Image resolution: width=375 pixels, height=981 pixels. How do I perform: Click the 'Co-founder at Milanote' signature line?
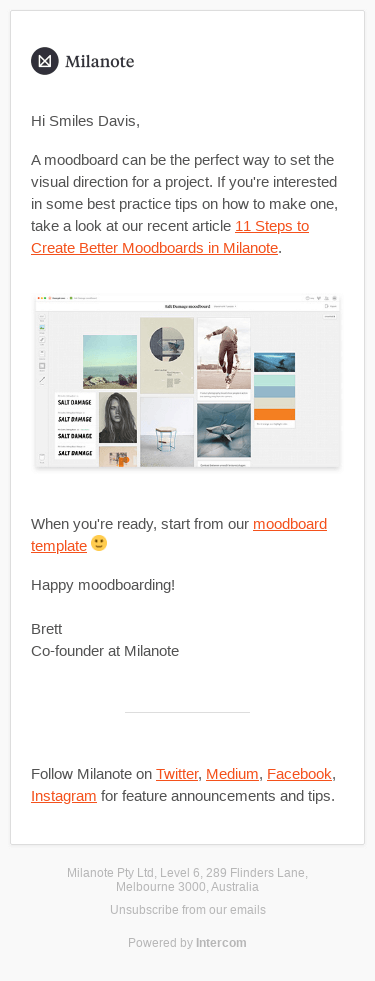[x=105, y=651]
